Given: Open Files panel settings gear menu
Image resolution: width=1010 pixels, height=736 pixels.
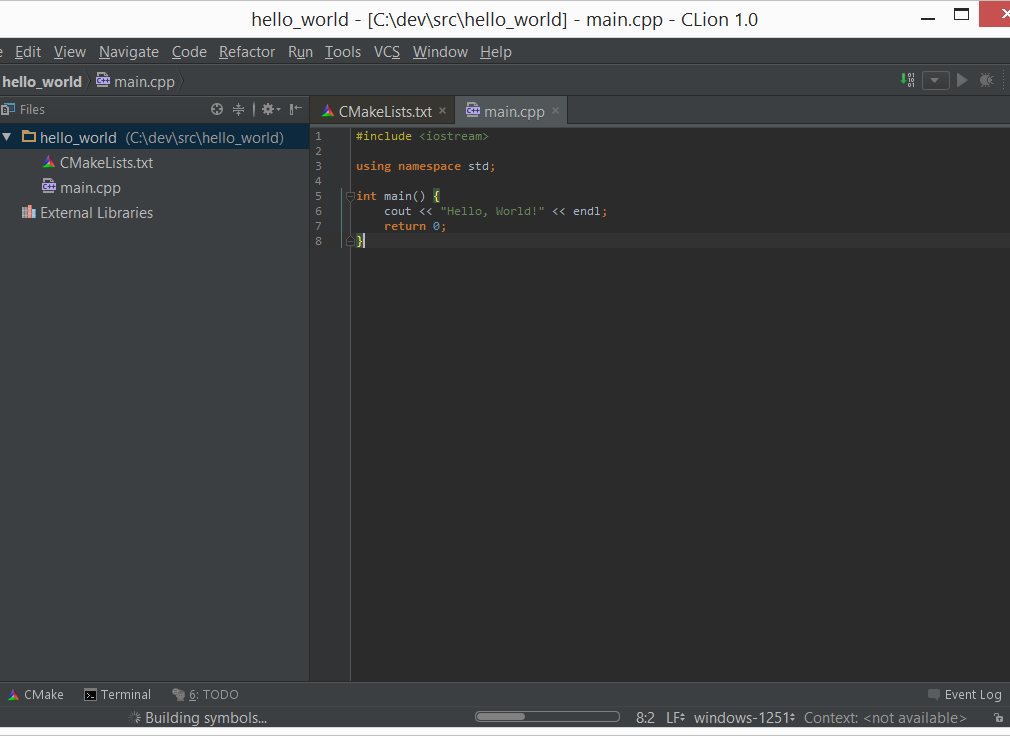Looking at the screenshot, I should click(x=271, y=109).
